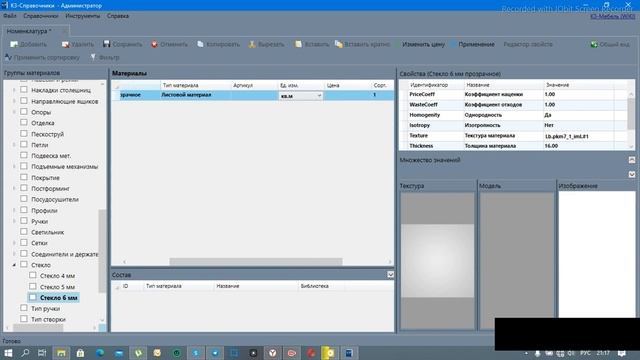
Task: Open the К3-Мебель (WIKI) link
Action: (612, 16)
